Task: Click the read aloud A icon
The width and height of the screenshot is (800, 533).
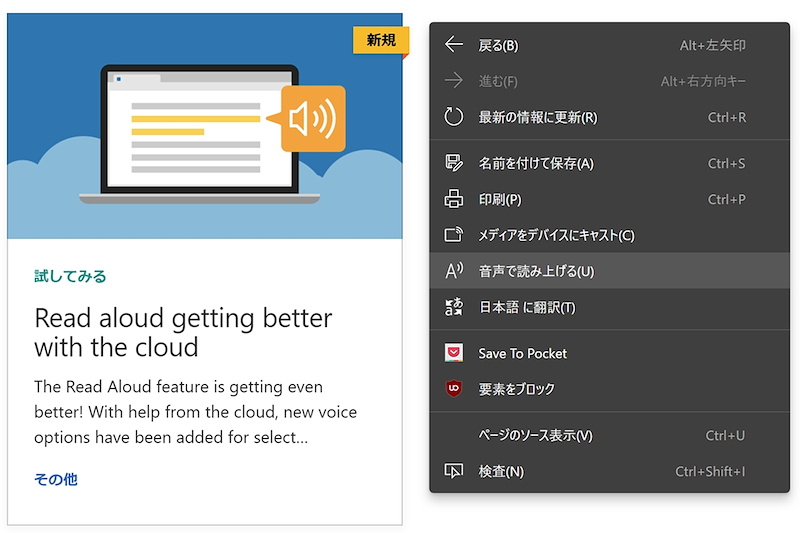Action: 454,271
